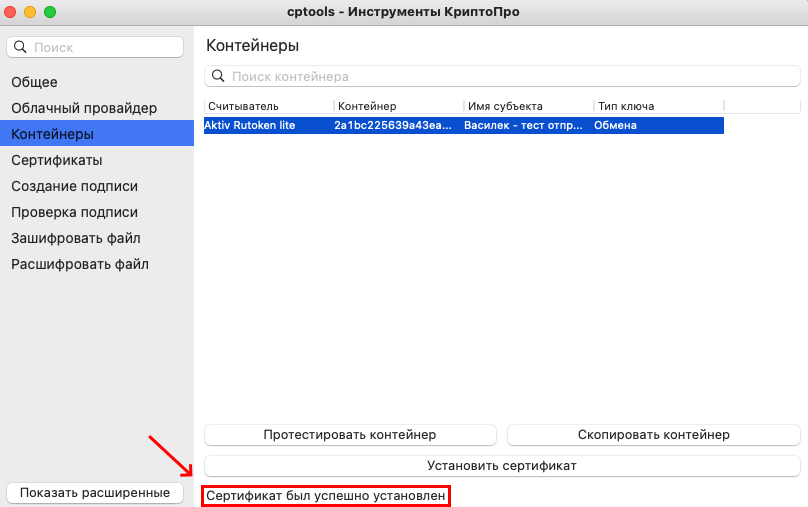Maximize the window with green button
The image size is (808, 507).
pos(50,12)
